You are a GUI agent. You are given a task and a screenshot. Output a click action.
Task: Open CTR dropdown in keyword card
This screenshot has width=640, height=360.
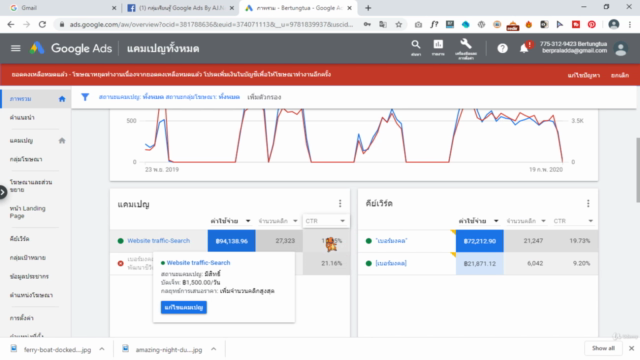573,221
